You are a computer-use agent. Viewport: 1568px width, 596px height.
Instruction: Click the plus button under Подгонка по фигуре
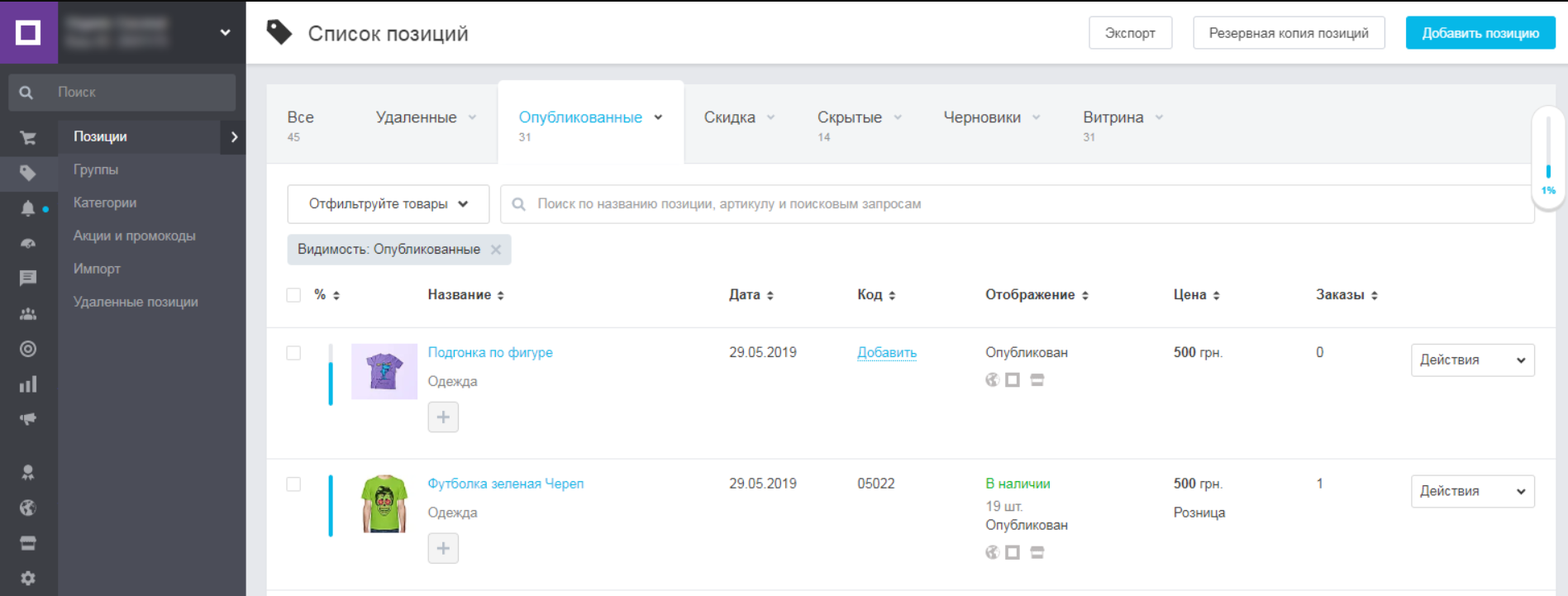click(x=443, y=417)
